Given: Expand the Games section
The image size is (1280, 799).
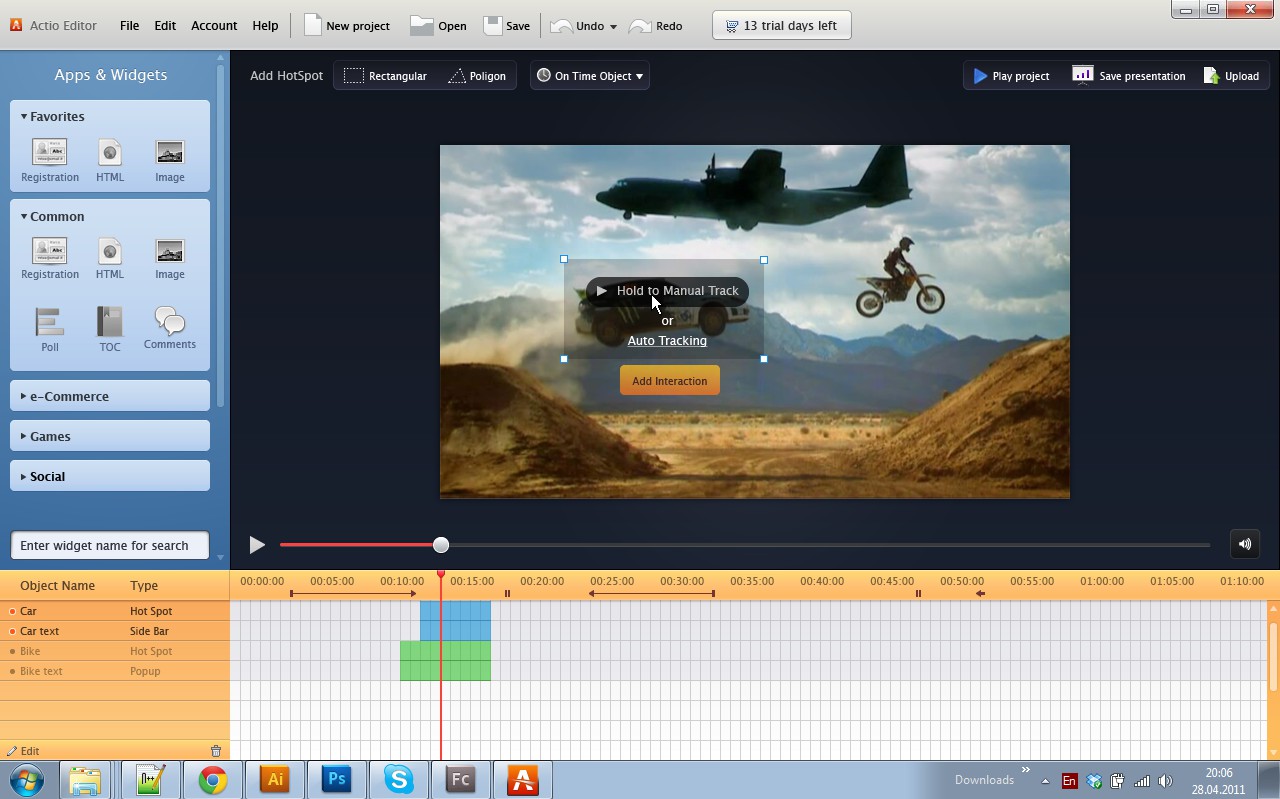Looking at the screenshot, I should 110,436.
